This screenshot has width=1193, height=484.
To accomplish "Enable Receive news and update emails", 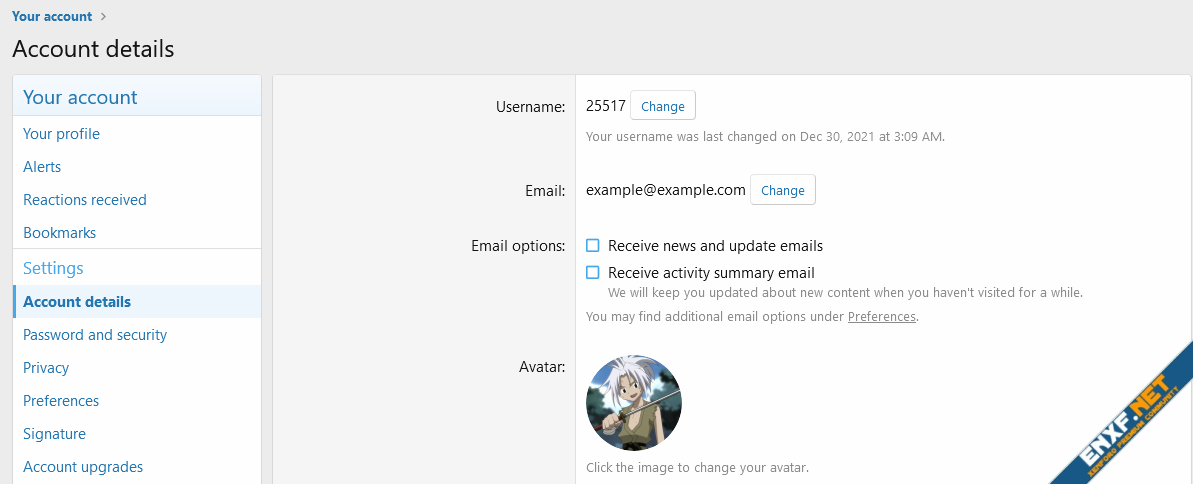I will pos(593,246).
